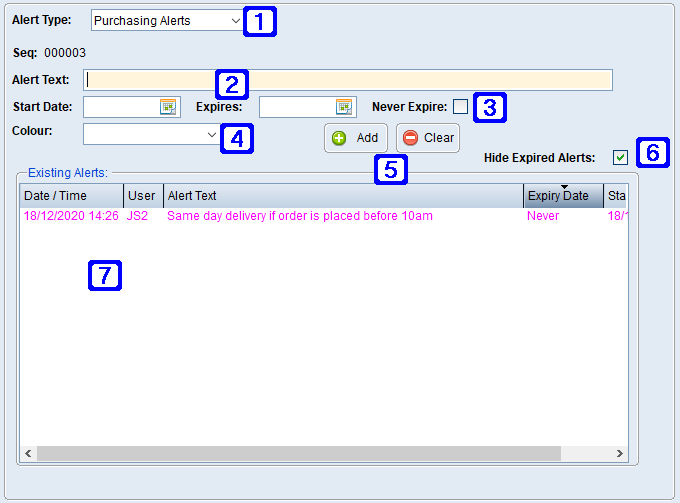
Task: Click the right scroll arrow of alerts table
Action: pos(621,453)
